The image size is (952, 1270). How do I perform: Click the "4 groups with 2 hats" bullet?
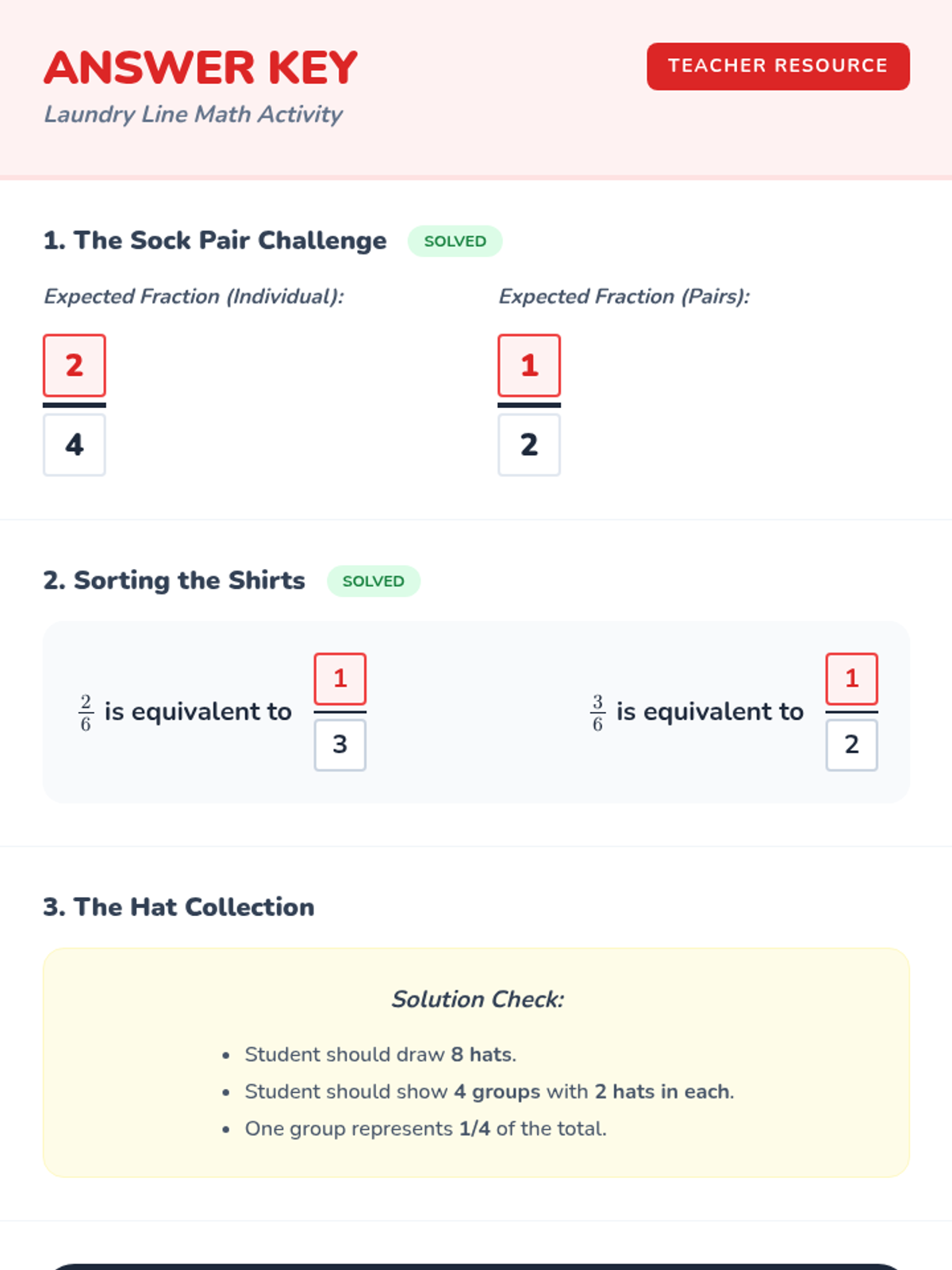(489, 1091)
